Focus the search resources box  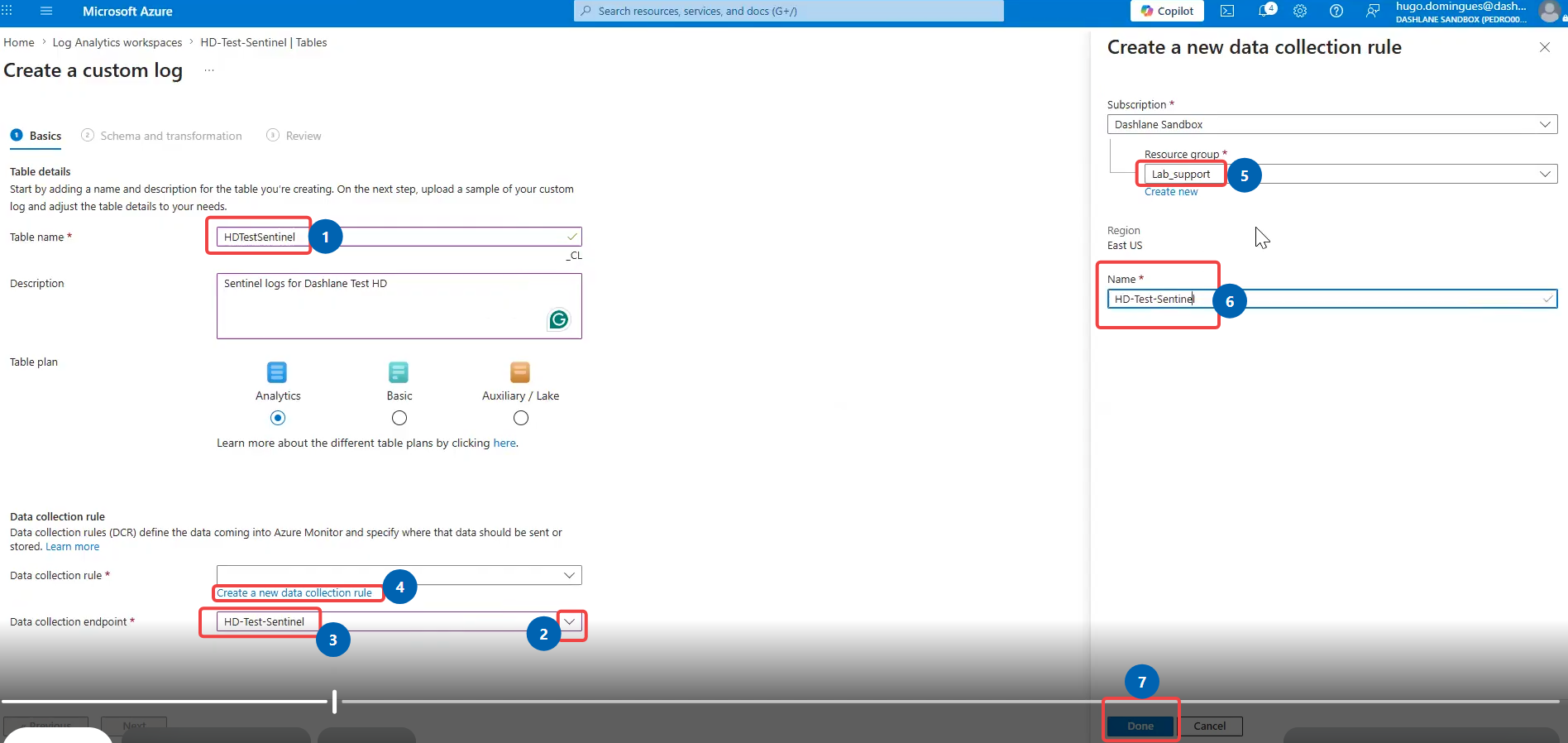tap(789, 11)
